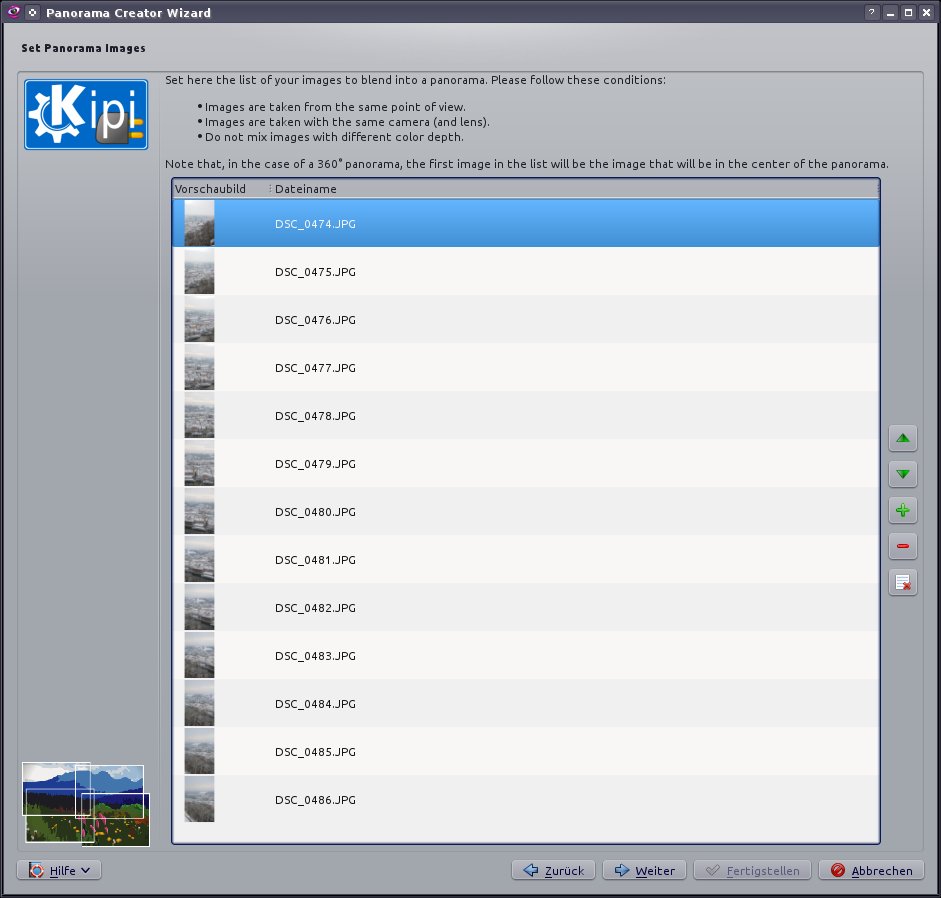Viewport: 941px width, 898px height.
Task: Click the pin window icon in title bar
Action: tap(32, 12)
